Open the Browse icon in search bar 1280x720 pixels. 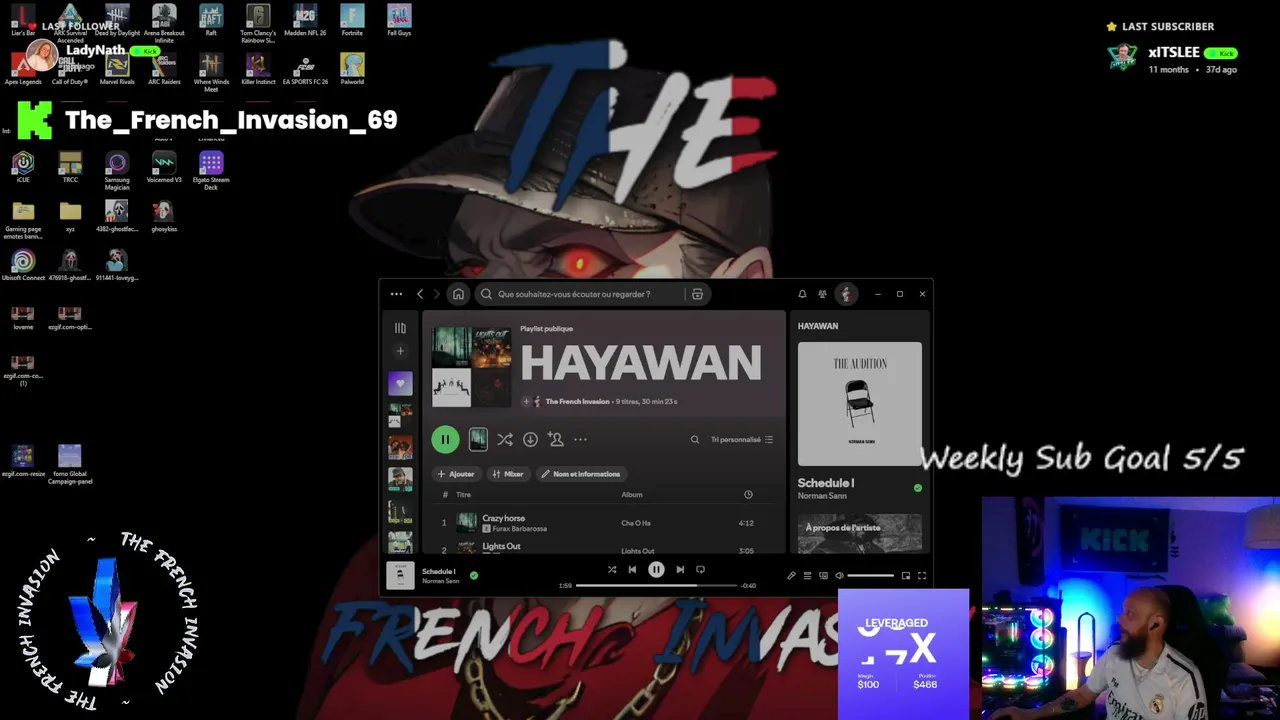click(x=697, y=294)
